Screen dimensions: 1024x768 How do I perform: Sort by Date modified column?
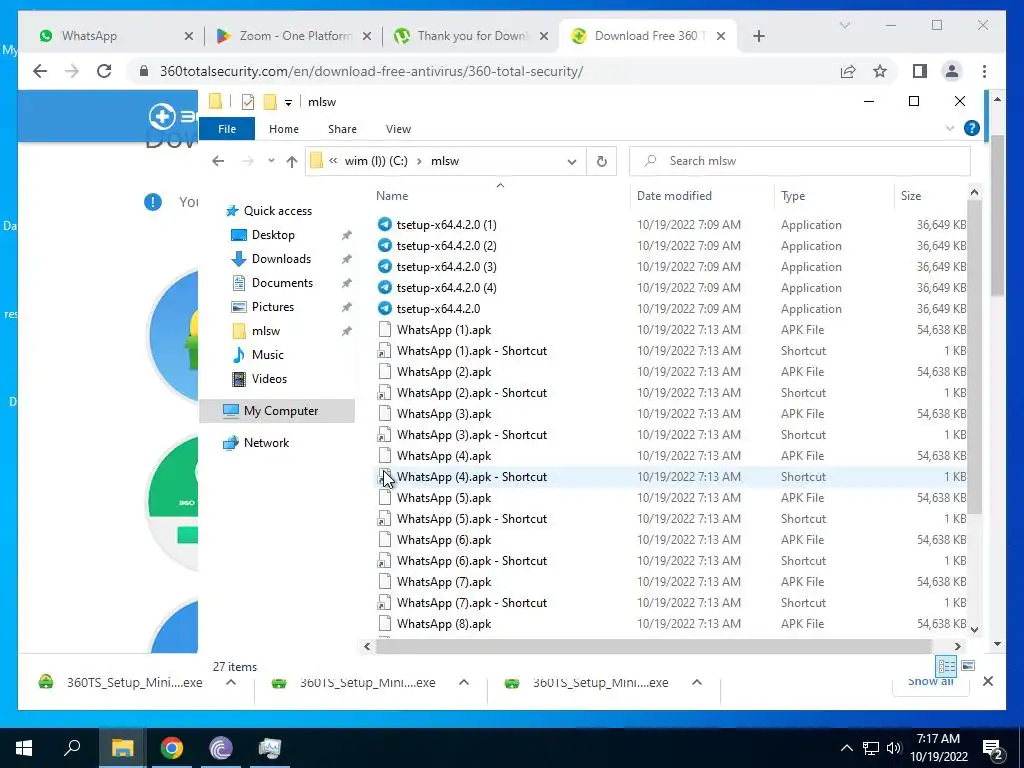point(674,196)
